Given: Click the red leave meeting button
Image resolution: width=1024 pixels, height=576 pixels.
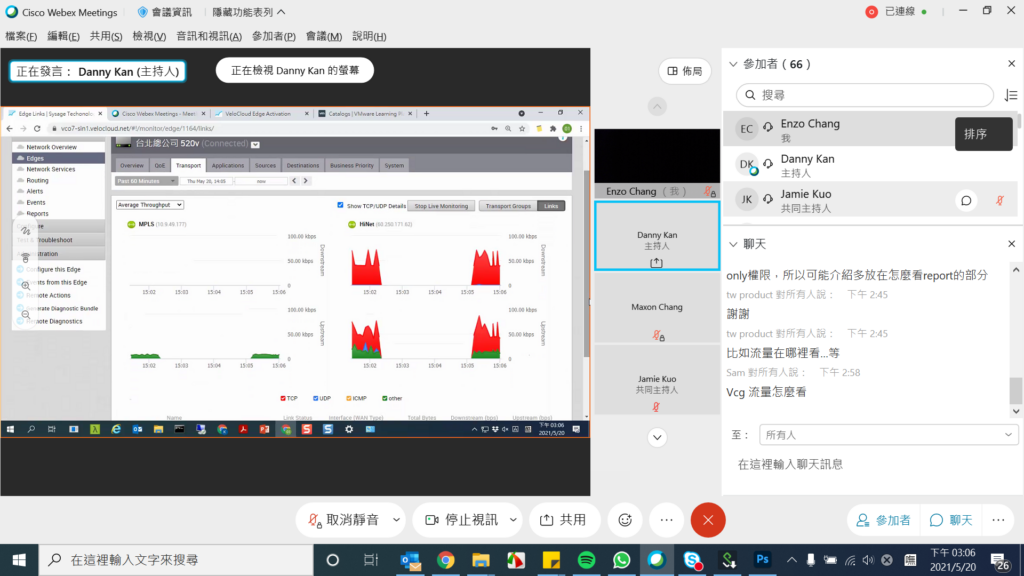Looking at the screenshot, I should tap(708, 520).
